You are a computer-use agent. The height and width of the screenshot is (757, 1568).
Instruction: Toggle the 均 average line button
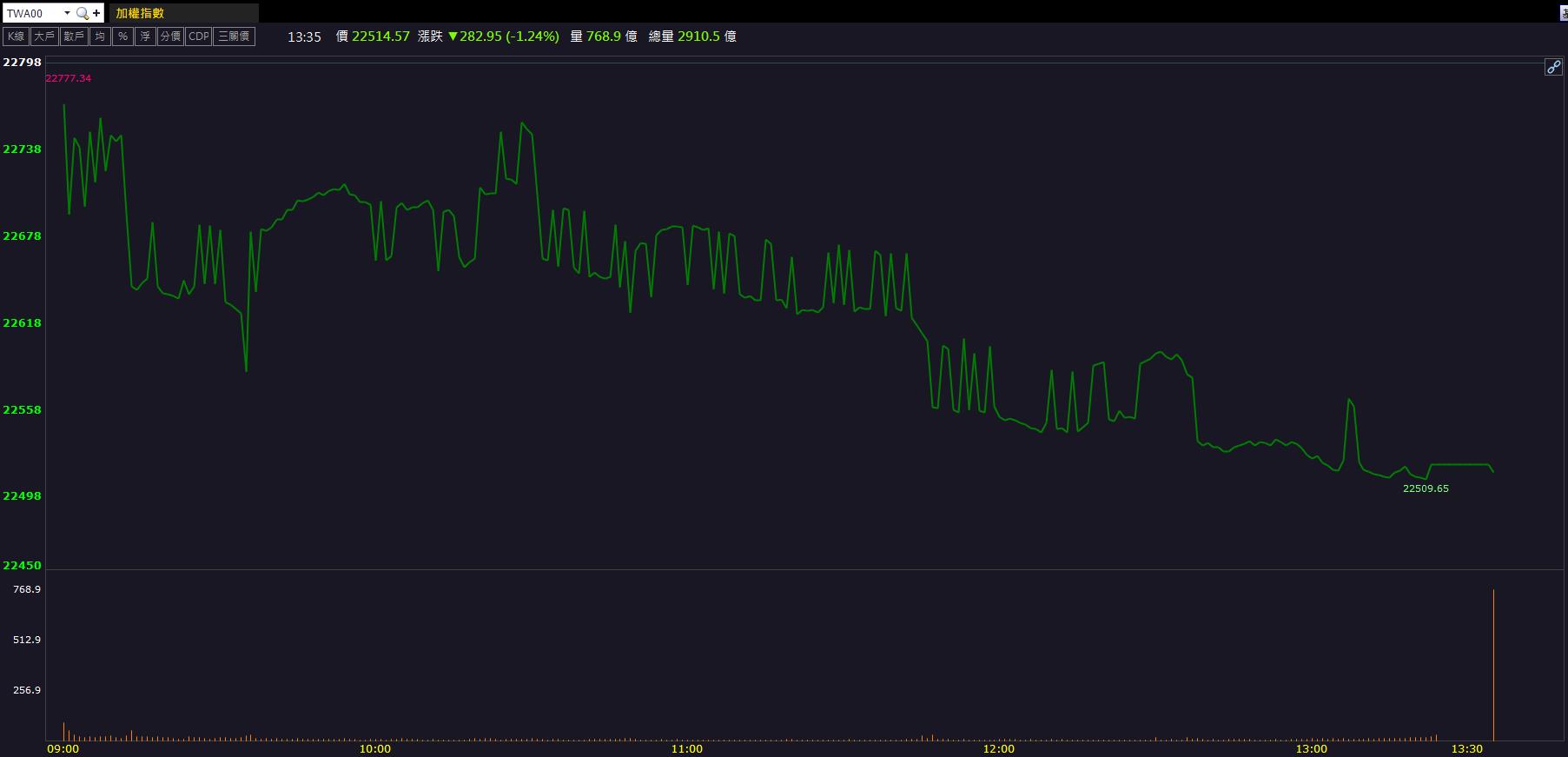tap(100, 37)
